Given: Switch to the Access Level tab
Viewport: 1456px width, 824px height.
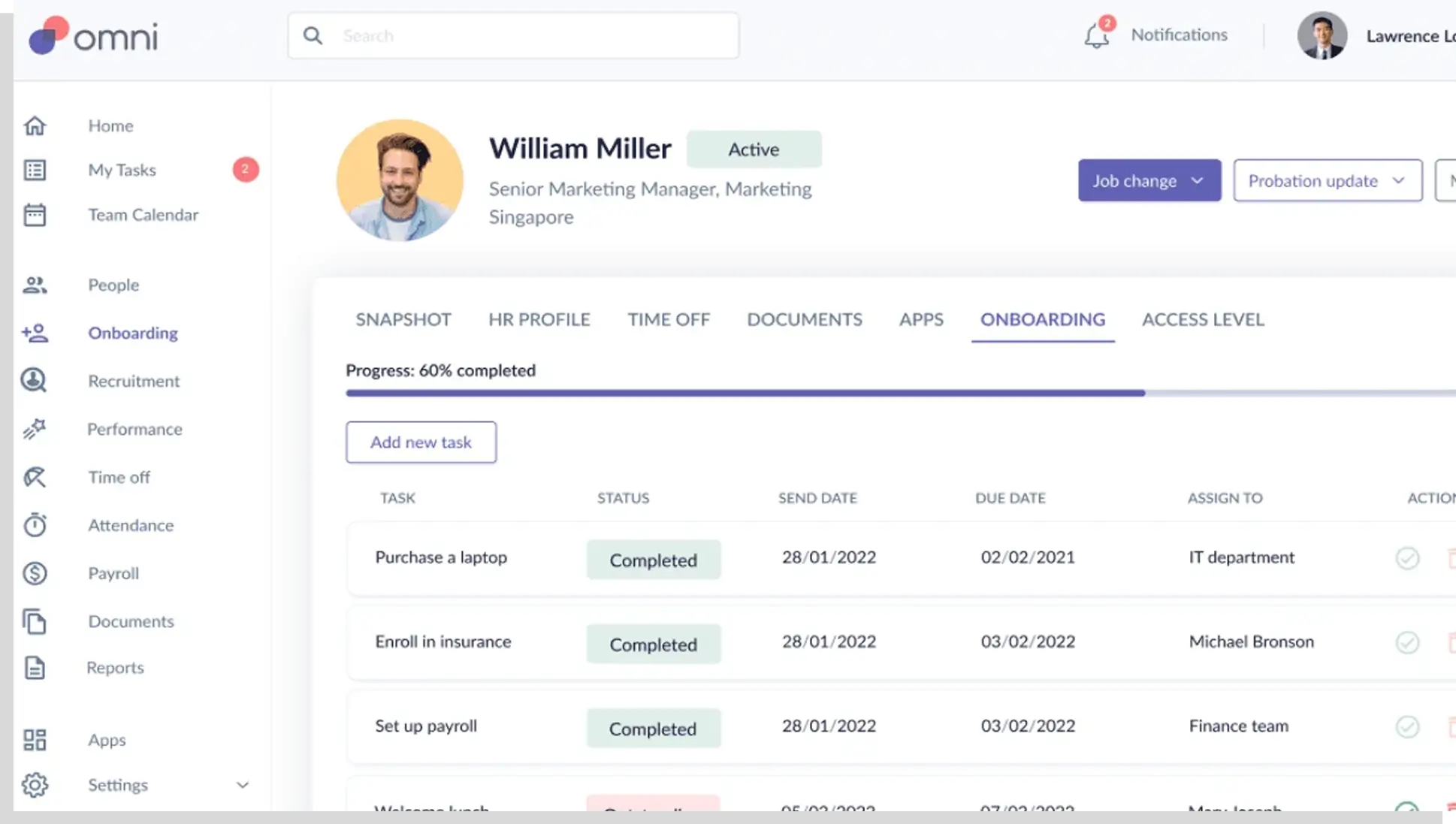Looking at the screenshot, I should tap(1203, 319).
